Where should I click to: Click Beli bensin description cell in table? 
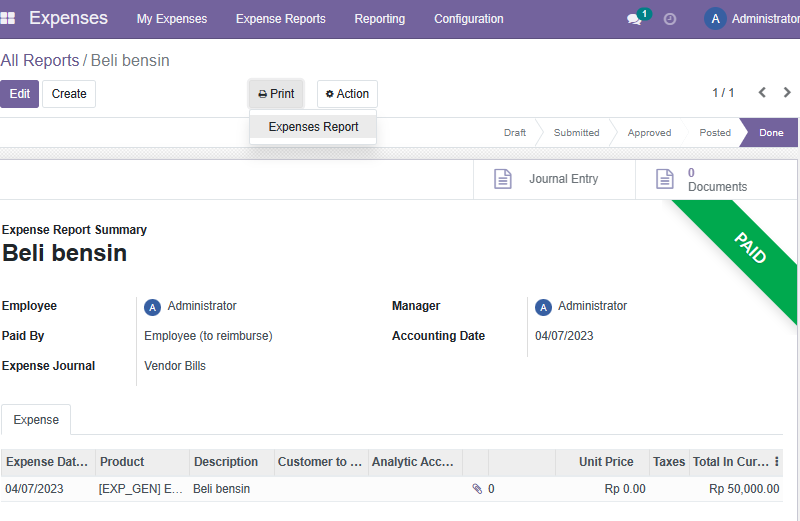232,489
